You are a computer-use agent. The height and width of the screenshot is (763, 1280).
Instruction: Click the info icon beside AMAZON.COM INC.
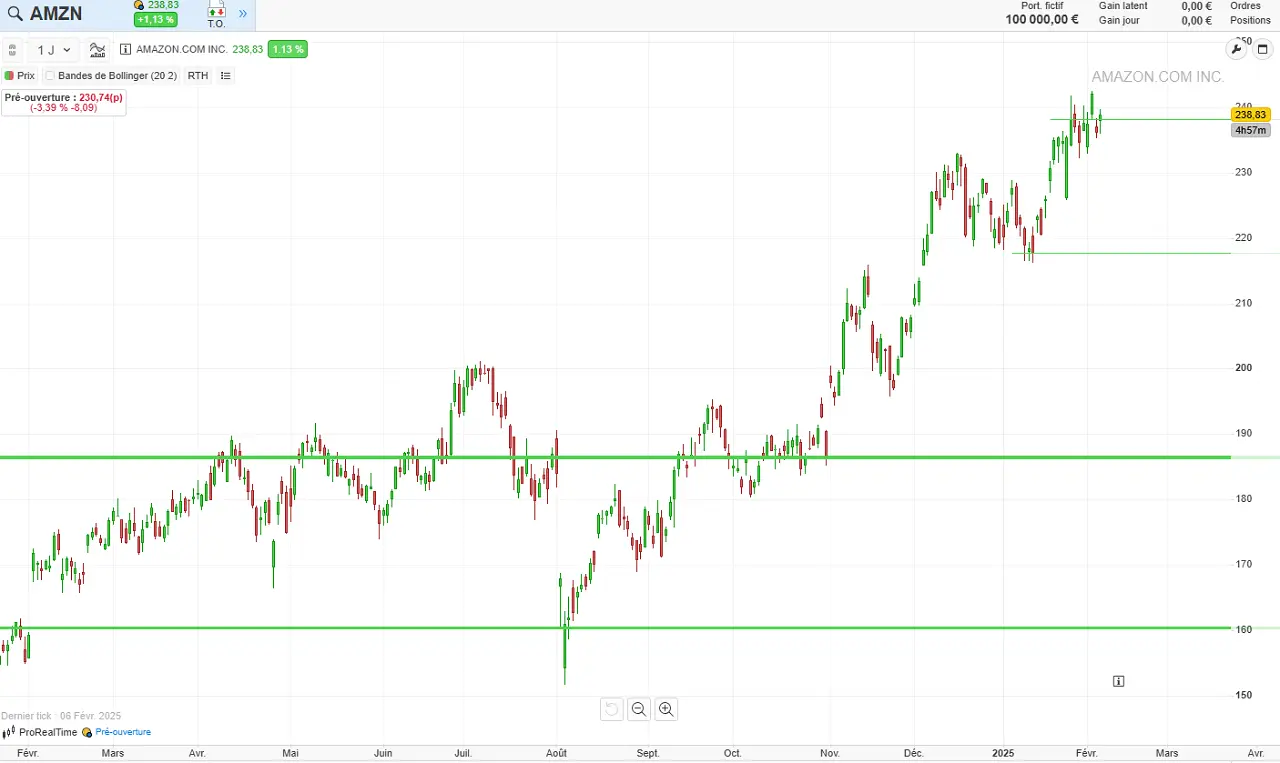pyautogui.click(x=125, y=49)
